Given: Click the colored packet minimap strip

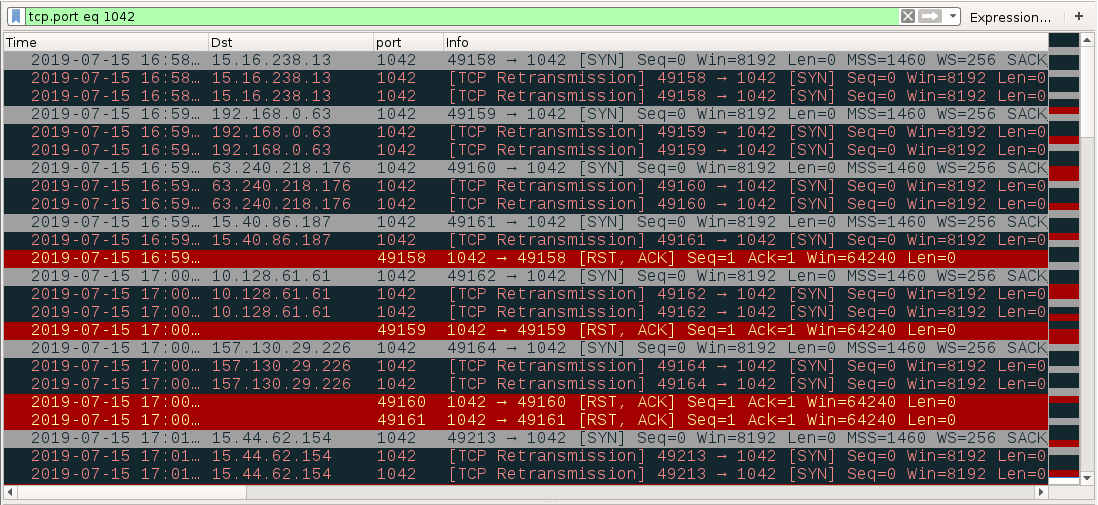Looking at the screenshot, I should coord(1064,257).
